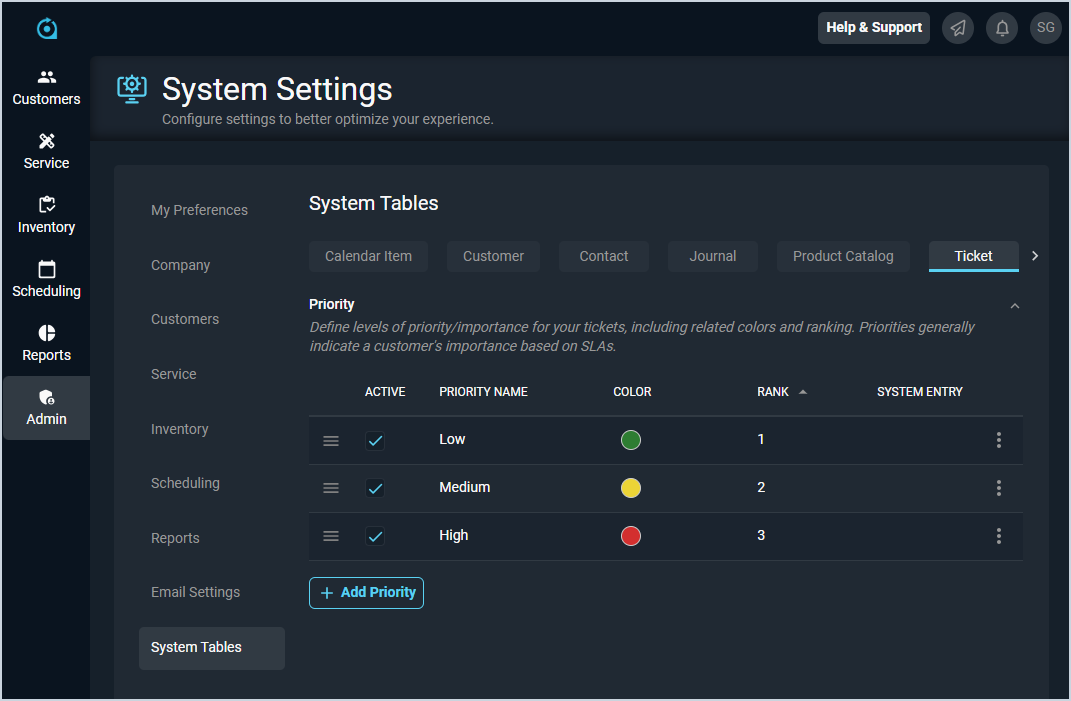Screen dimensions: 1071x701
Task: Open Reports pie chart icon
Action: point(47,334)
